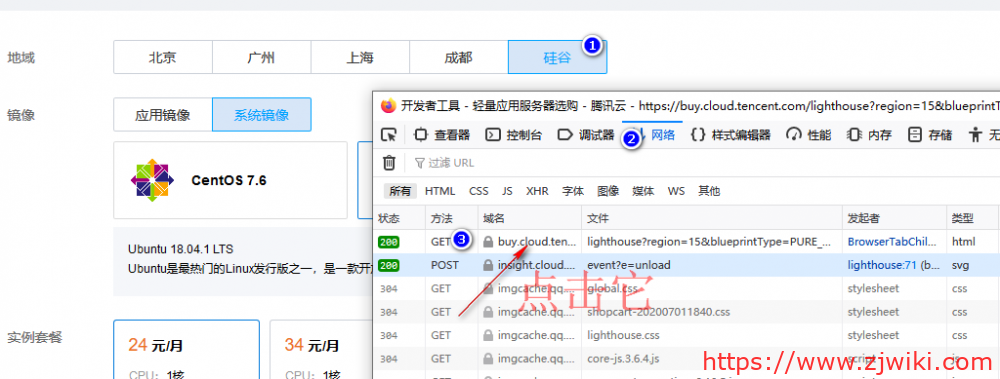Filter requests by 字体 fonts

[573, 191]
